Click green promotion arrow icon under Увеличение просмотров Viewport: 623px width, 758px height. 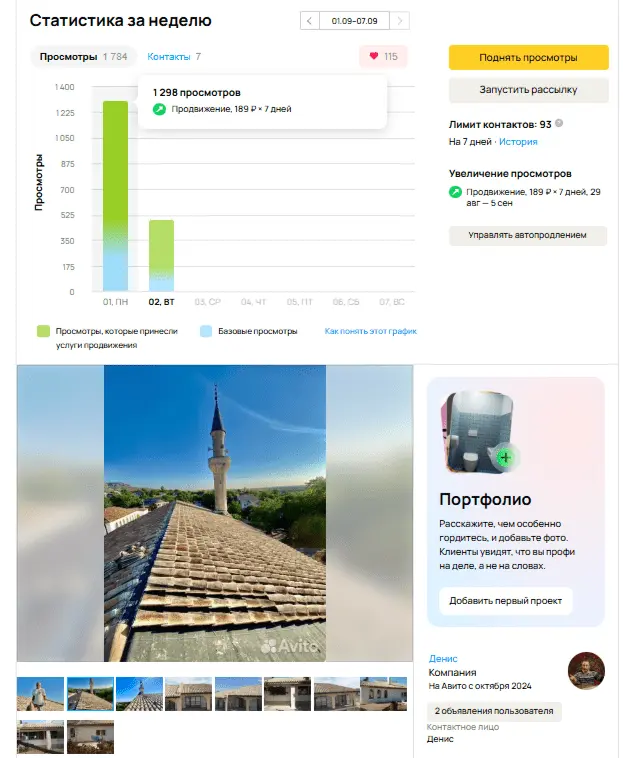[x=455, y=192]
